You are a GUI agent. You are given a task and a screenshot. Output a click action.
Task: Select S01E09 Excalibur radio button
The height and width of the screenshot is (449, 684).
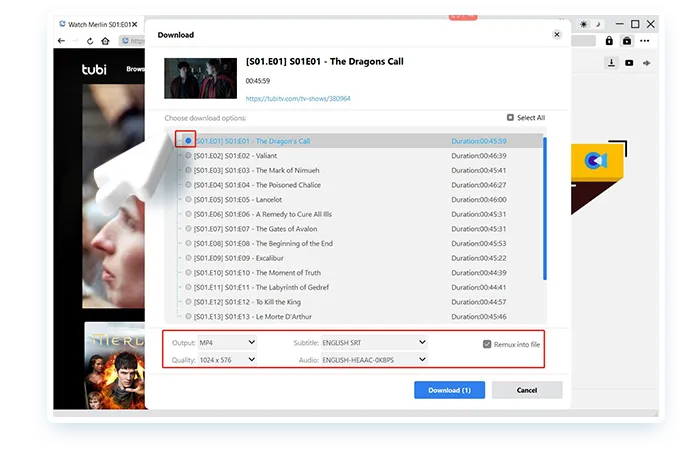(x=188, y=258)
